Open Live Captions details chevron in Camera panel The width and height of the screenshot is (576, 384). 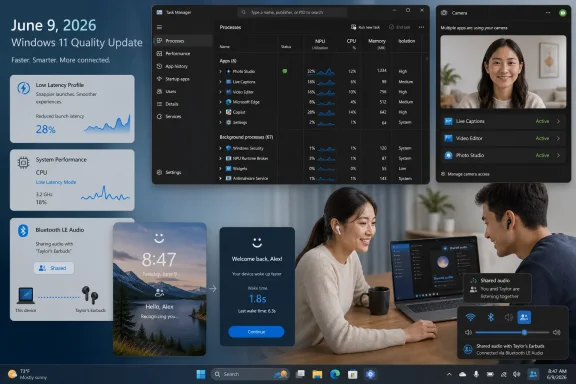click(558, 121)
